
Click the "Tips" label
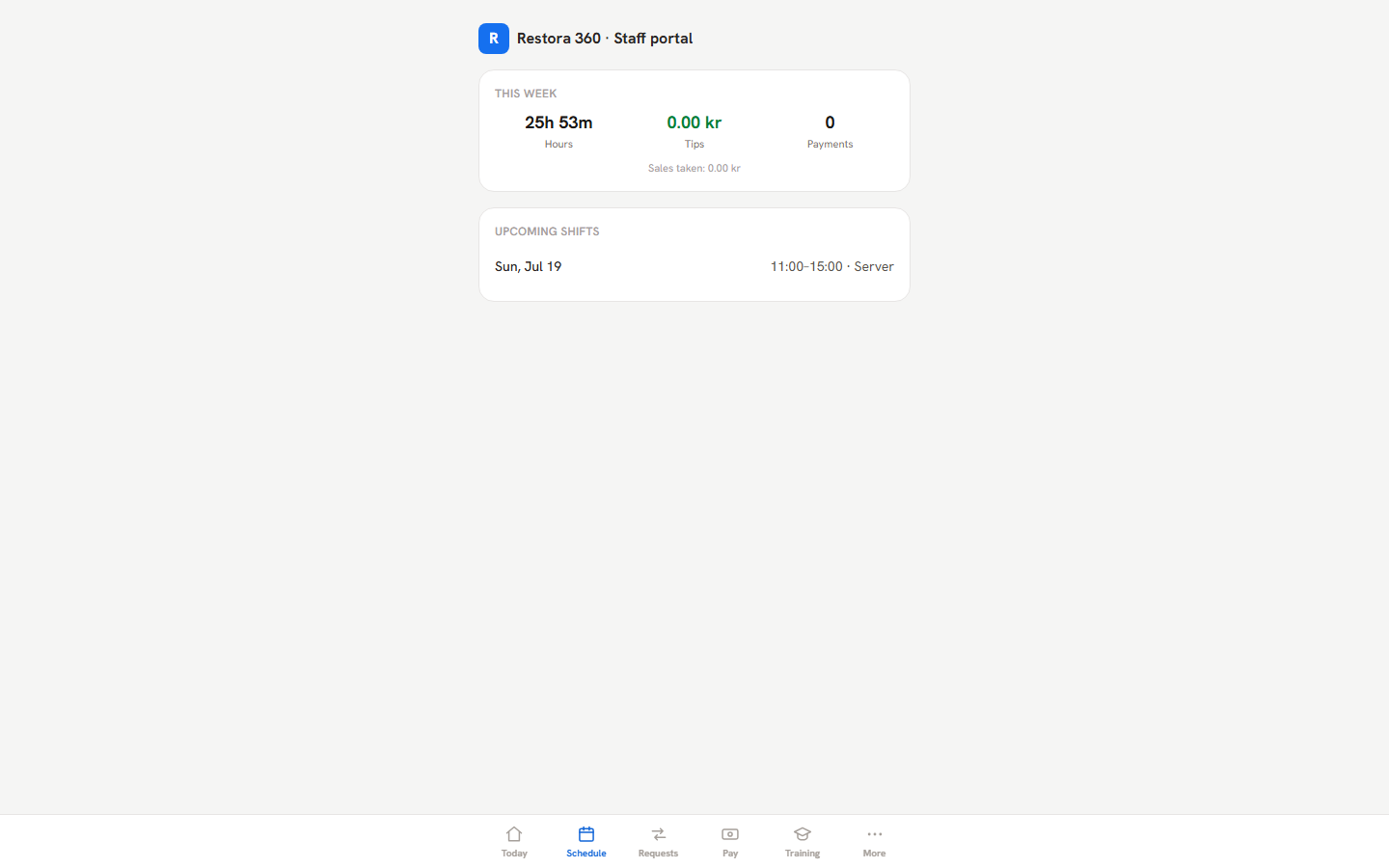coord(694,145)
